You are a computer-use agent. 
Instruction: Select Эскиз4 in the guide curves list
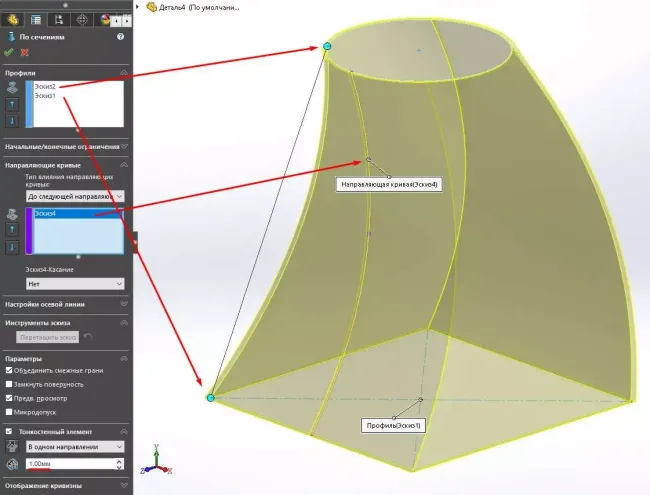(x=78, y=214)
